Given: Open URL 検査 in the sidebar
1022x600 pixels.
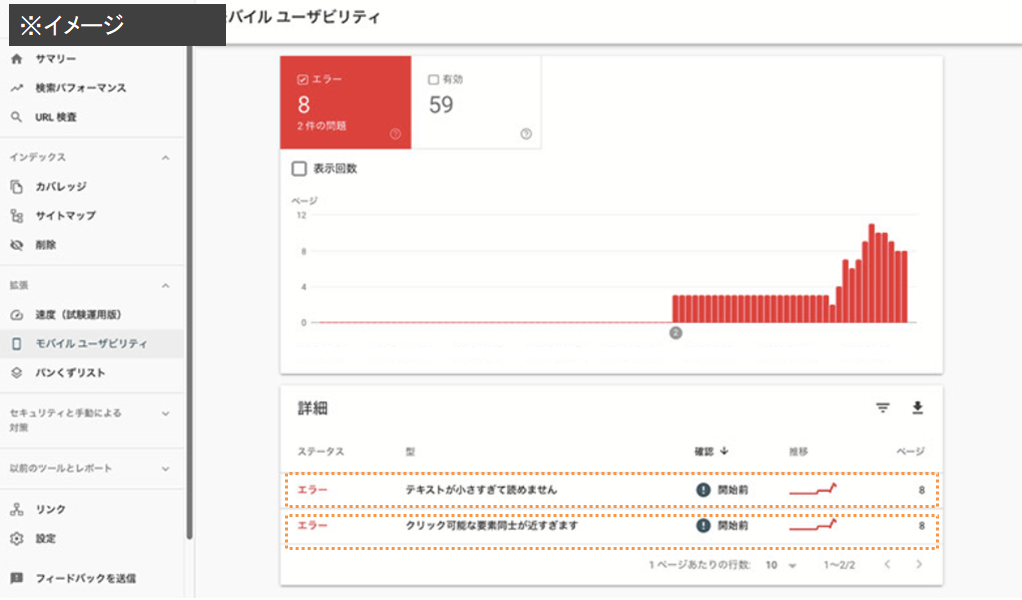Looking at the screenshot, I should 56,117.
